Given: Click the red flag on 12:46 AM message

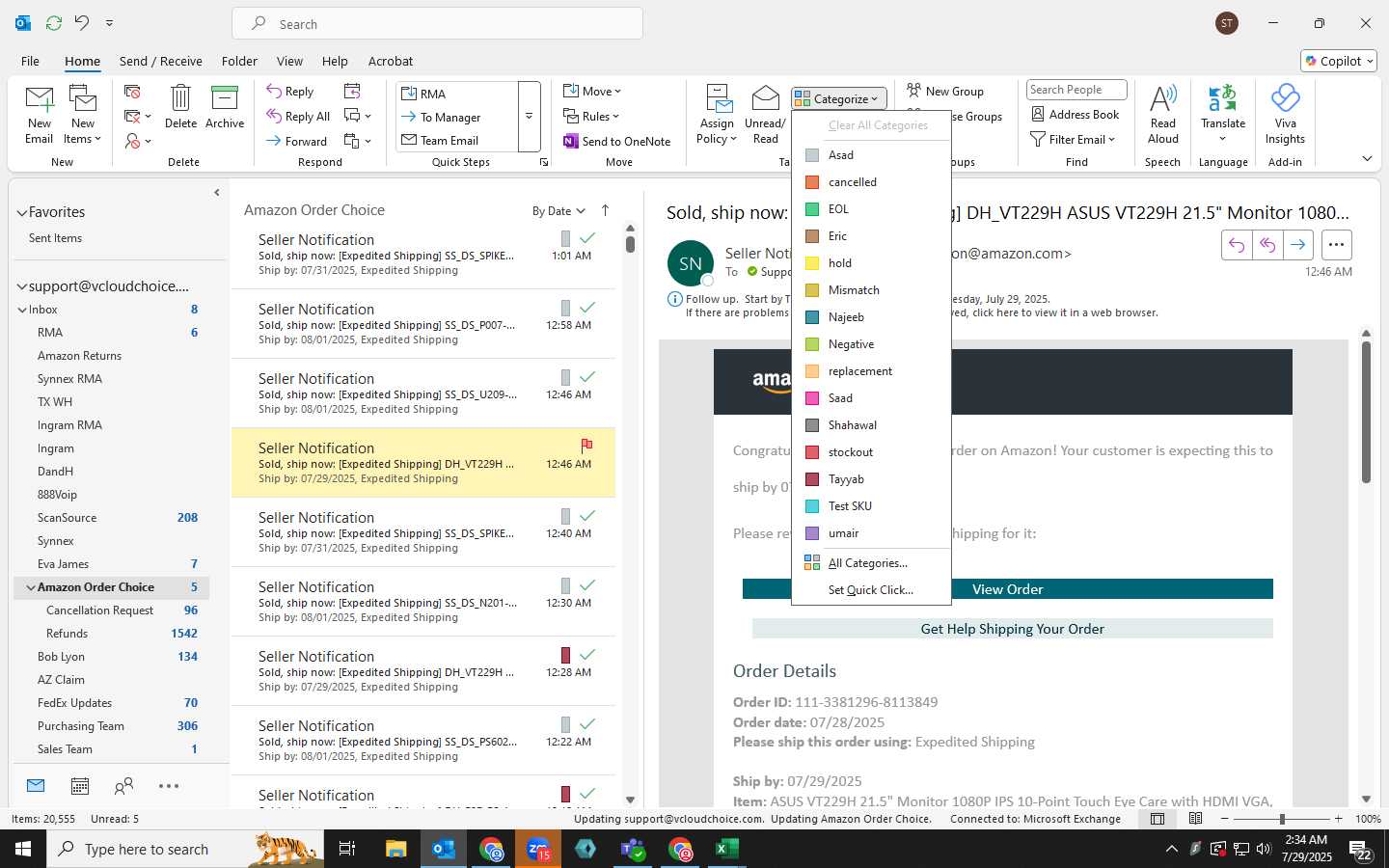Looking at the screenshot, I should tap(586, 445).
